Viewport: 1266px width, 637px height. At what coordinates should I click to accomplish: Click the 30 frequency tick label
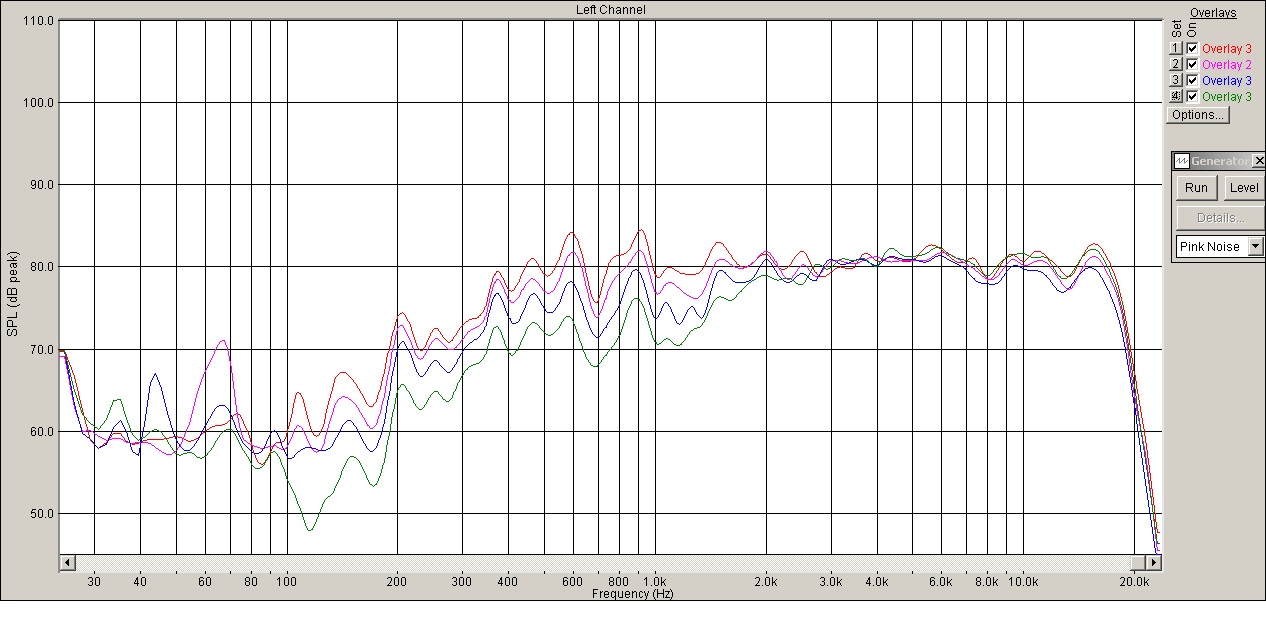coord(94,582)
